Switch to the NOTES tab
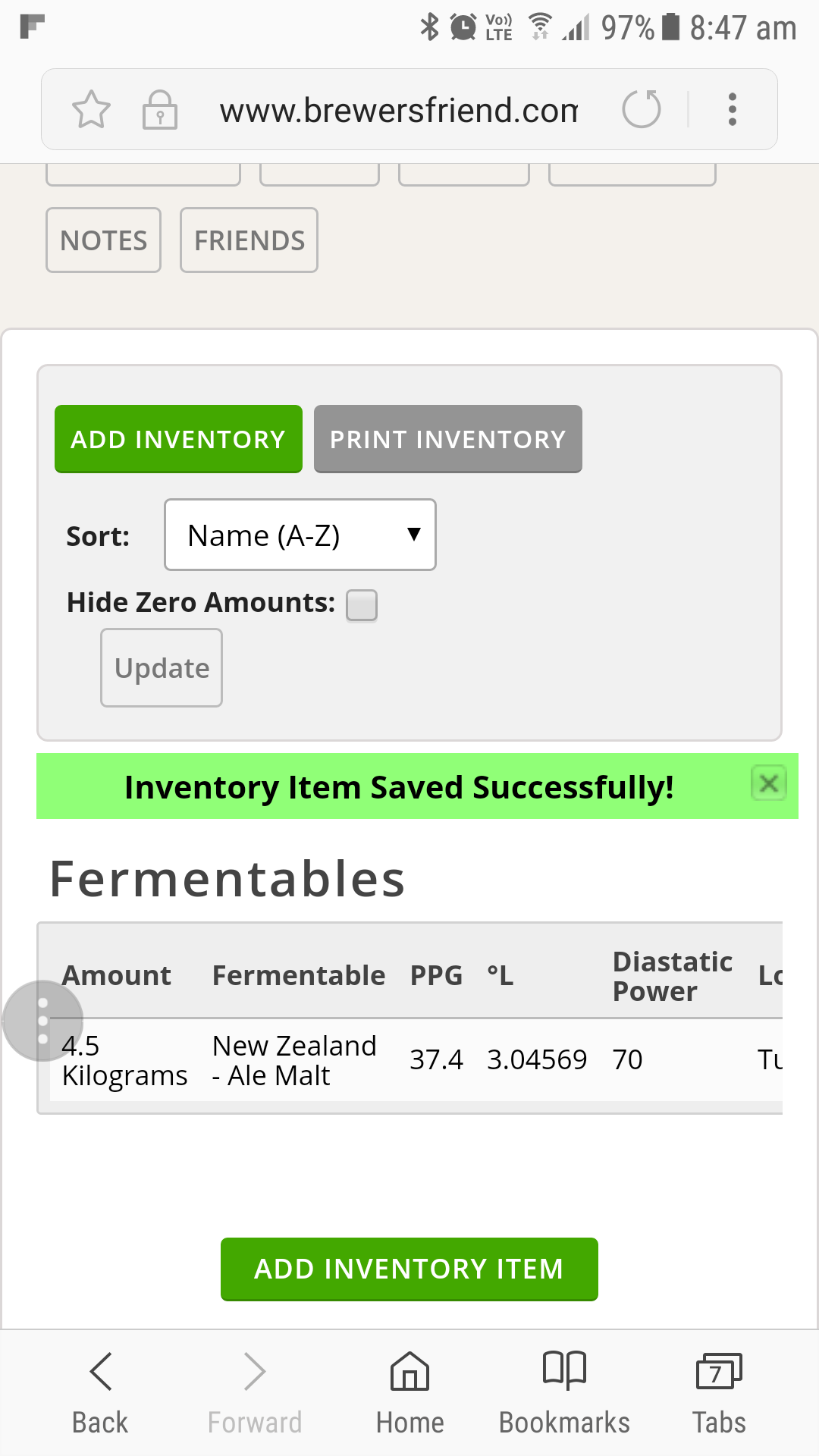Image resolution: width=819 pixels, height=1456 pixels. 103,240
